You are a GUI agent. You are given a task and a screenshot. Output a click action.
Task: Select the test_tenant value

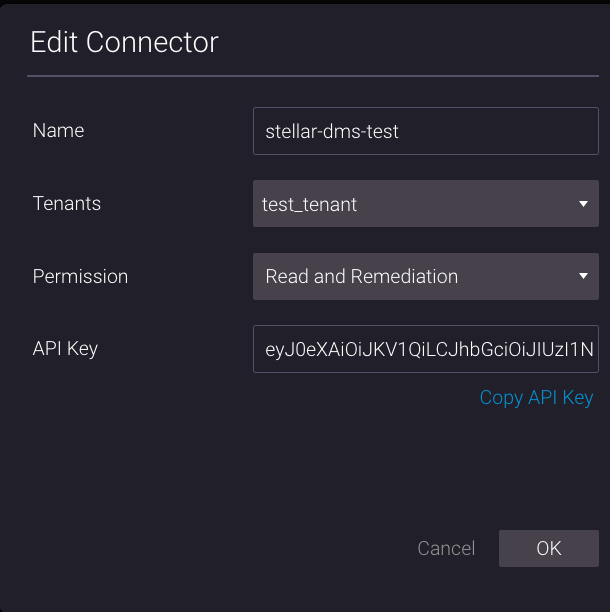[x=310, y=204]
